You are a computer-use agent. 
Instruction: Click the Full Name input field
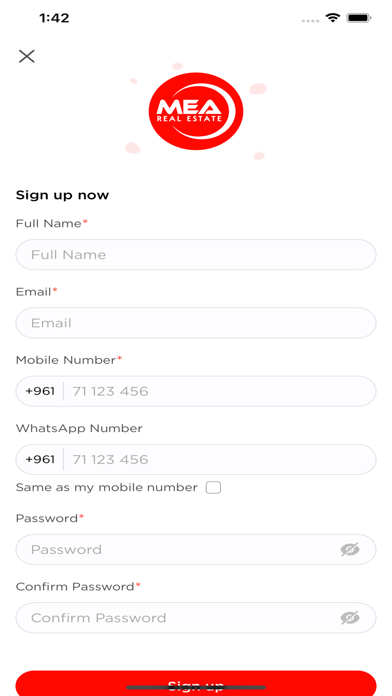[x=196, y=255]
